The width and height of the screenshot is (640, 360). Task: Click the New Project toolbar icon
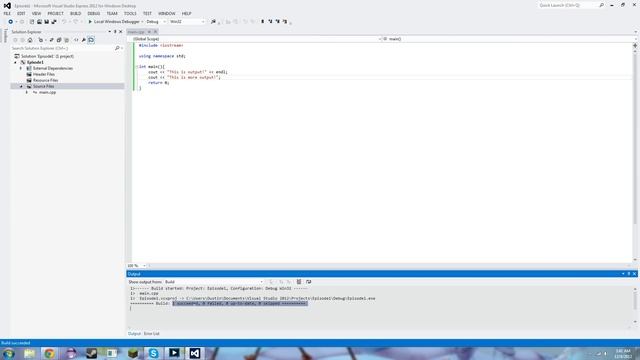coord(31,22)
